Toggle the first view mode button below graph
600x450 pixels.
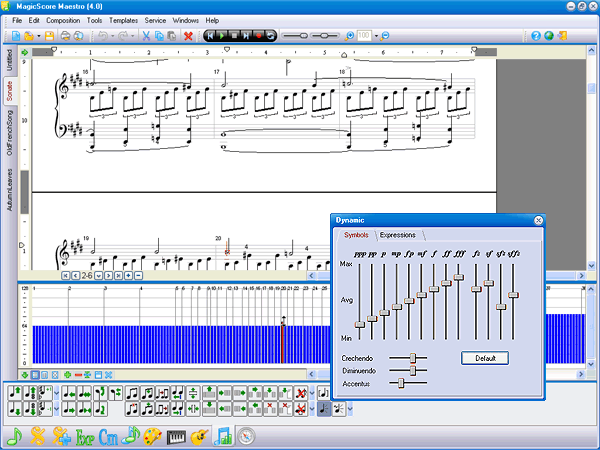click(x=35, y=375)
